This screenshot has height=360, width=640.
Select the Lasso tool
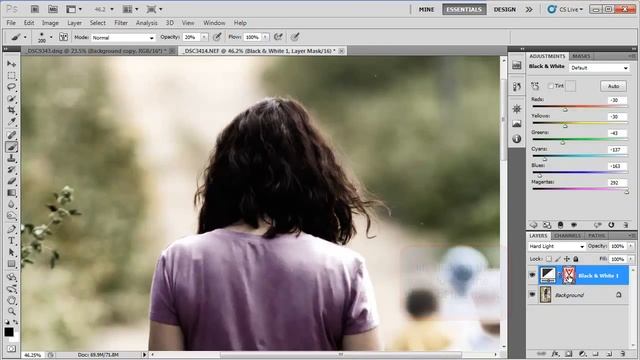click(11, 87)
